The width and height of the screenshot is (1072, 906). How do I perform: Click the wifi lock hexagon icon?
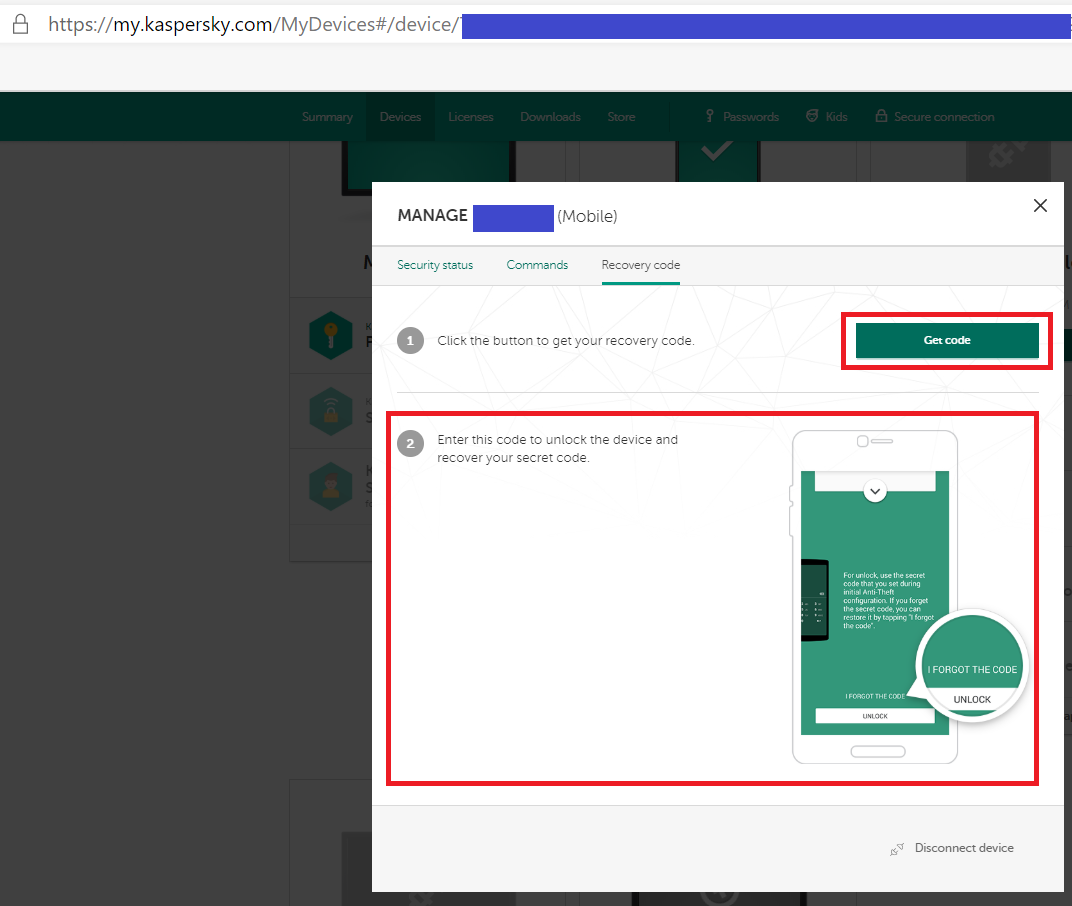pos(330,411)
